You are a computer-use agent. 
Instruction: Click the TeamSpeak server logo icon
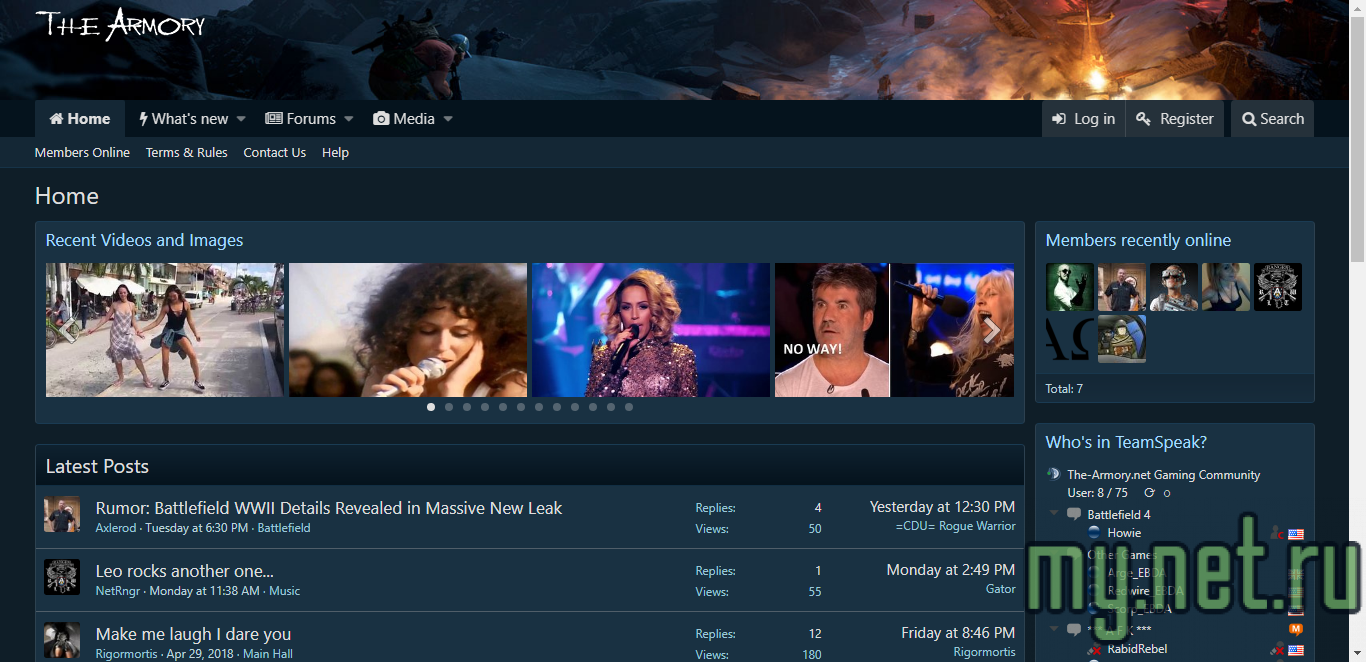click(x=1053, y=475)
